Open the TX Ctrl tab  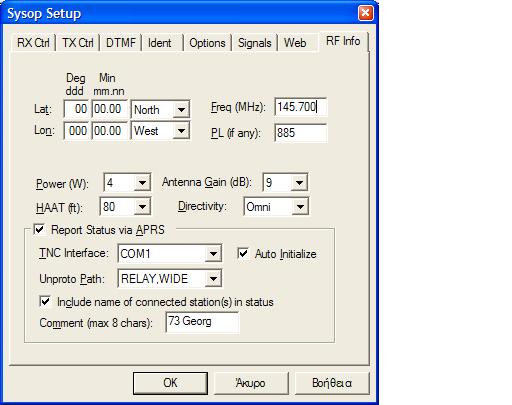(78, 43)
